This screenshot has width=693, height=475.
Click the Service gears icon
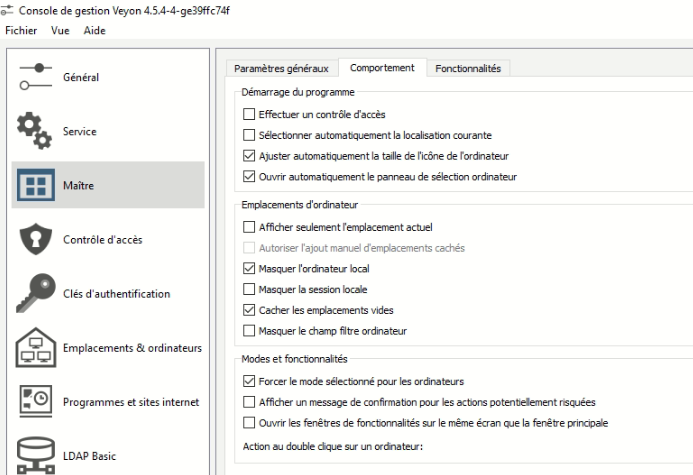(34, 131)
